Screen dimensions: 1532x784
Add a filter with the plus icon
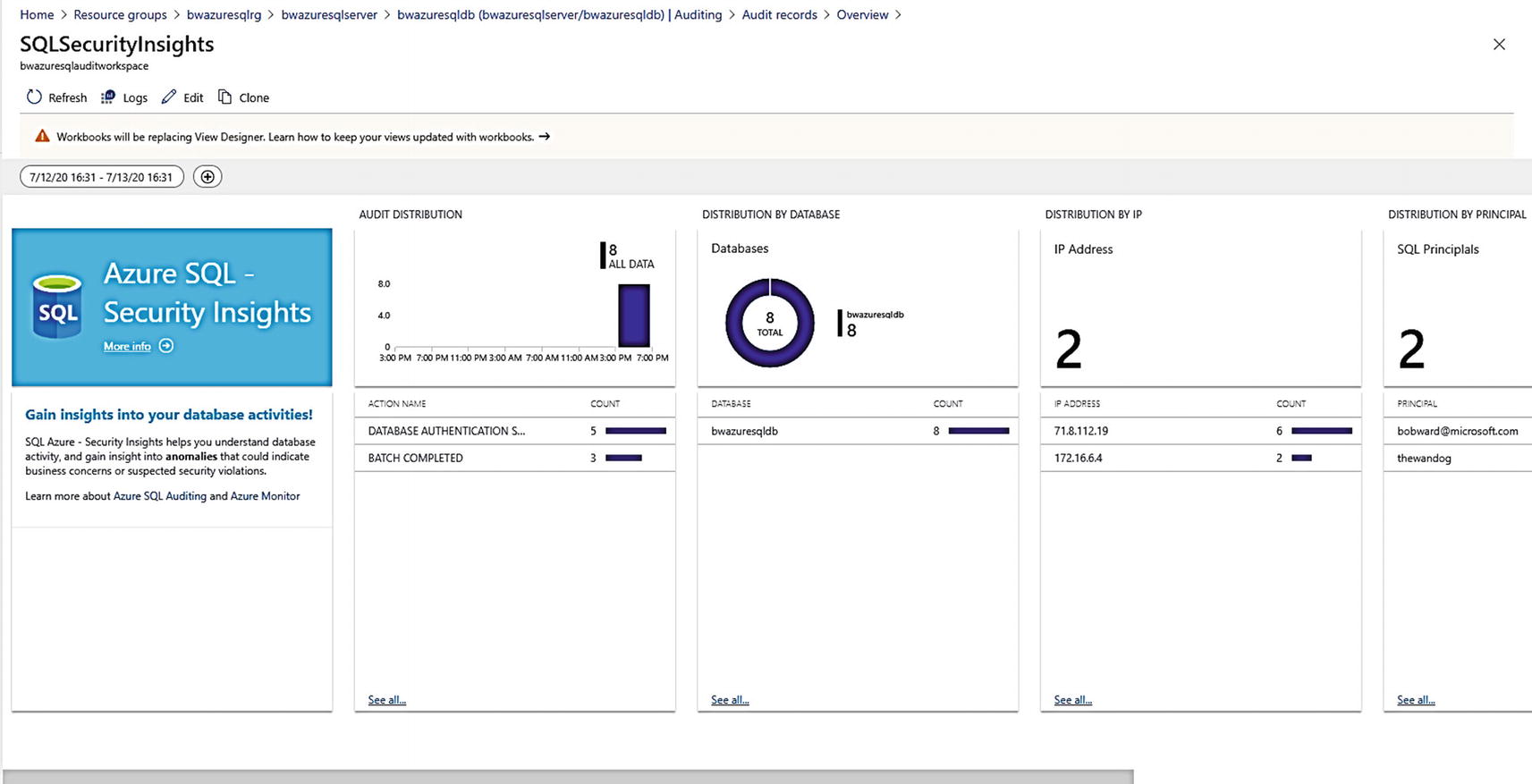click(207, 177)
